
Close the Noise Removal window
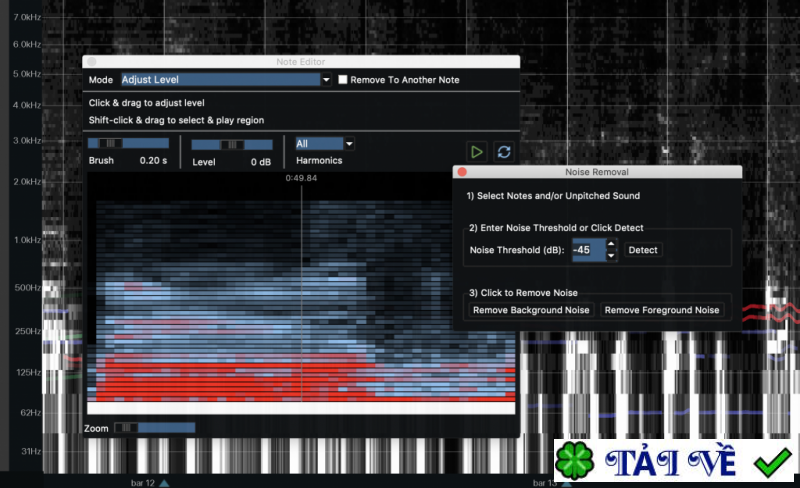click(x=462, y=172)
